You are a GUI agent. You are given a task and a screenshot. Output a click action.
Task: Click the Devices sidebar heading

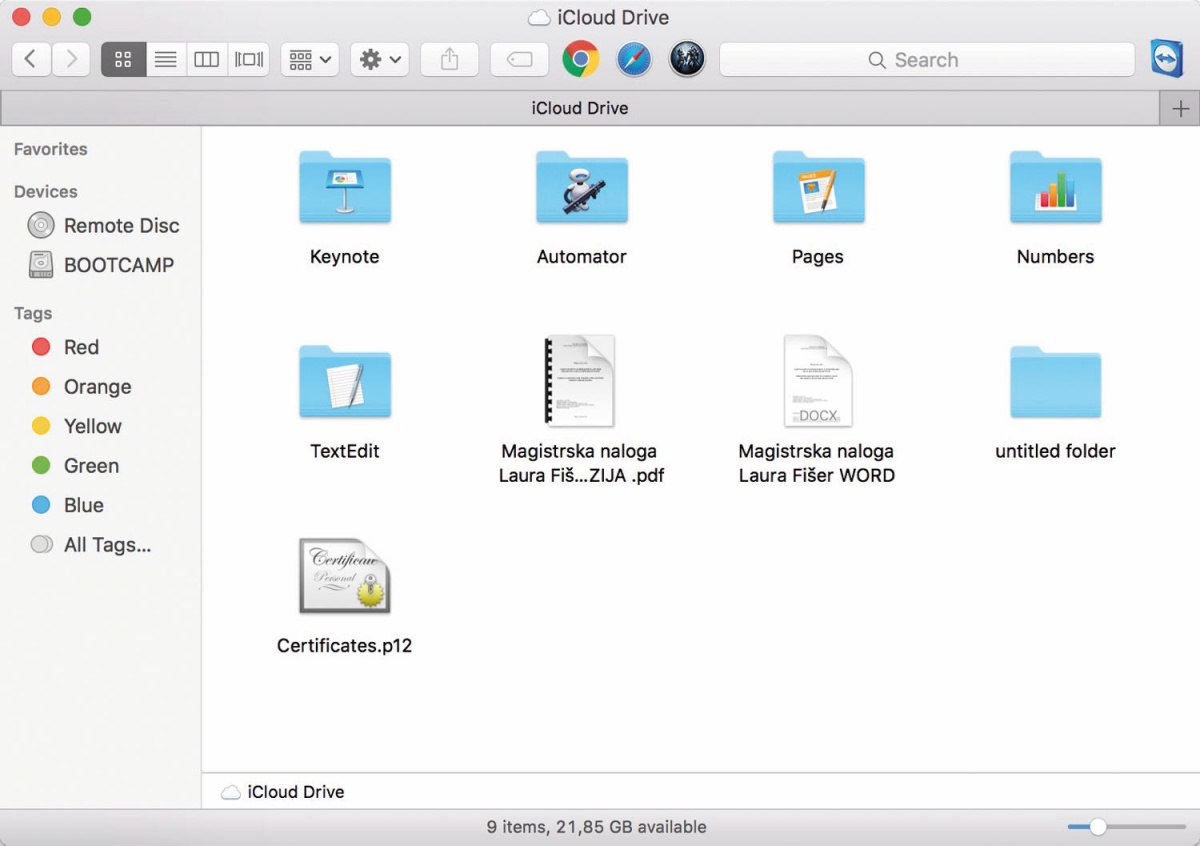tap(45, 191)
